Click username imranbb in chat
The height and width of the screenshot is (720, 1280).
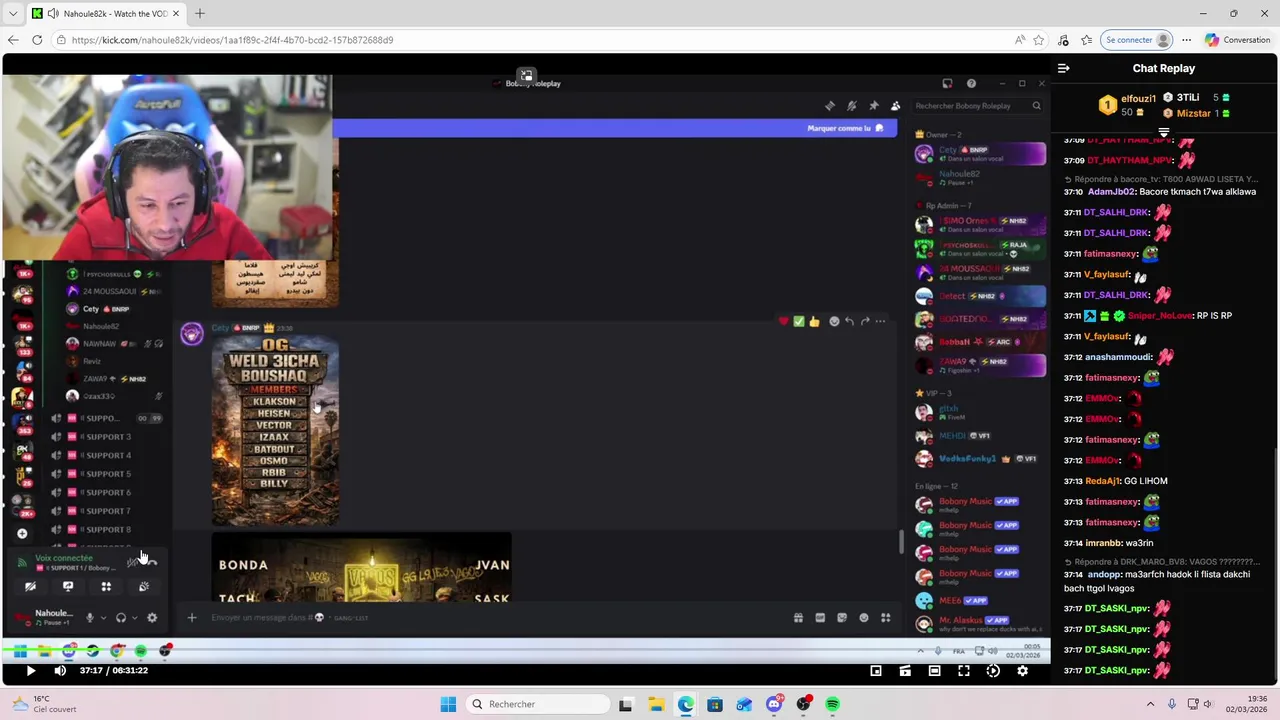(x=1103, y=543)
